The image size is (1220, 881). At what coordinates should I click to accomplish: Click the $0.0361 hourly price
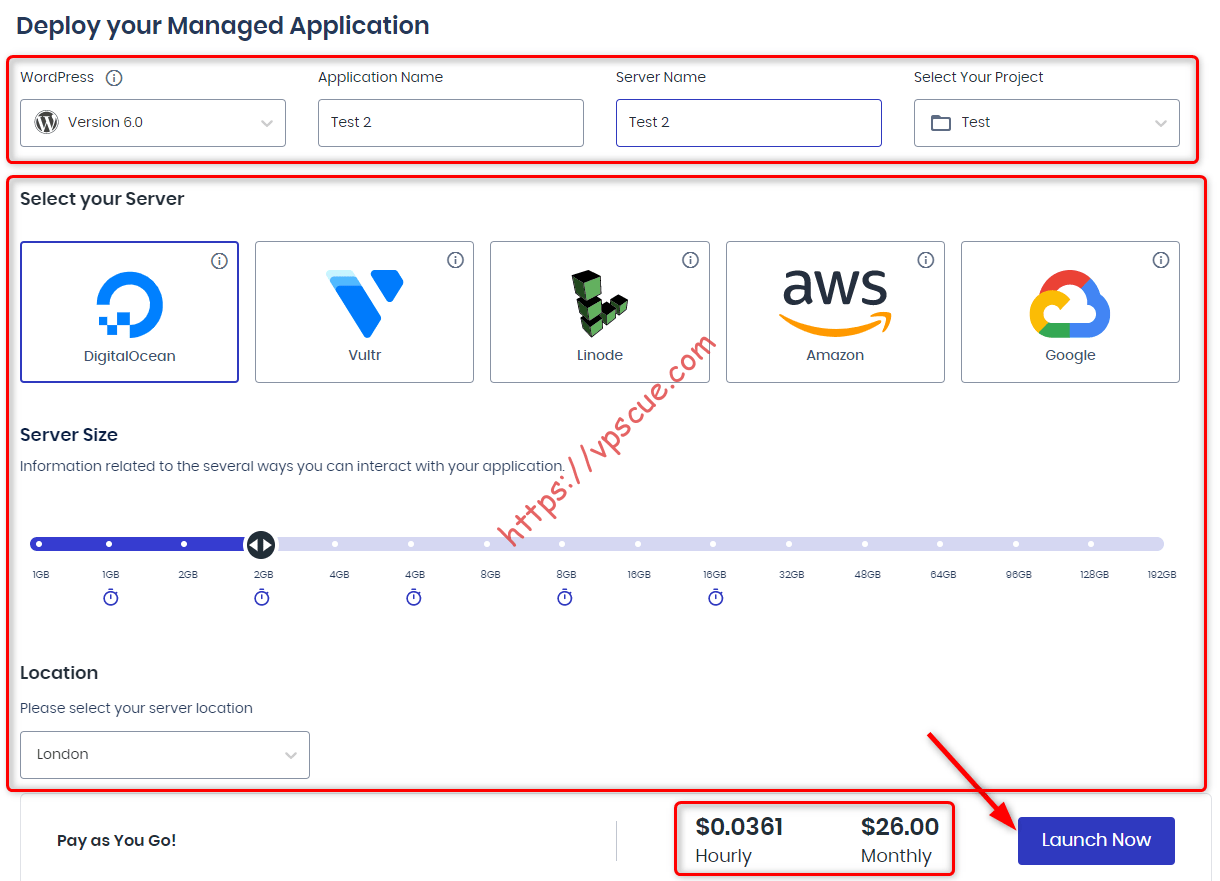click(739, 827)
